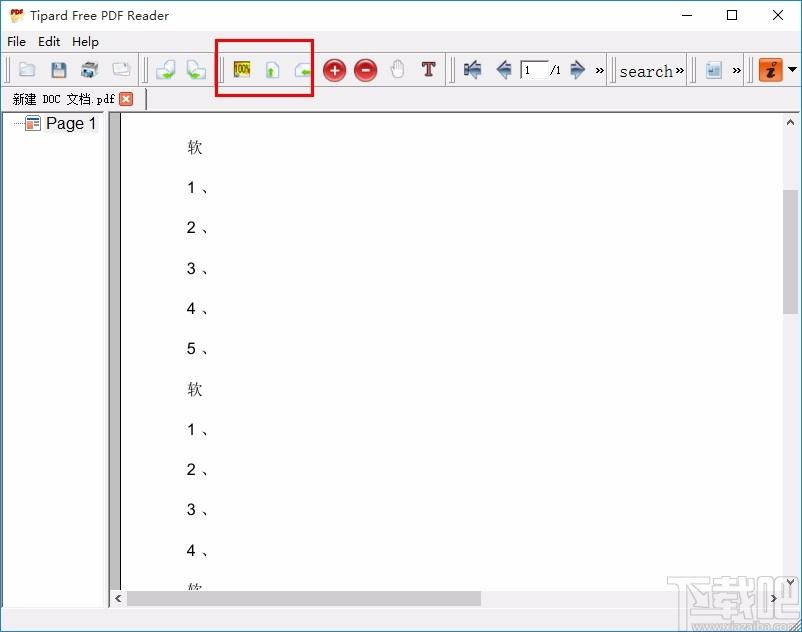
Task: Zoom out with red minus button
Action: 366,70
